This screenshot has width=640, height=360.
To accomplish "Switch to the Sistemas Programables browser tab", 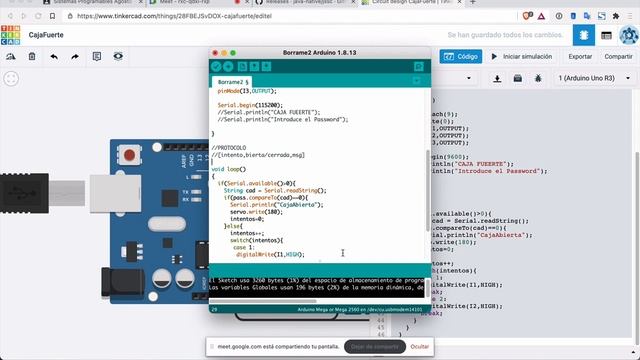I will 92,2.
